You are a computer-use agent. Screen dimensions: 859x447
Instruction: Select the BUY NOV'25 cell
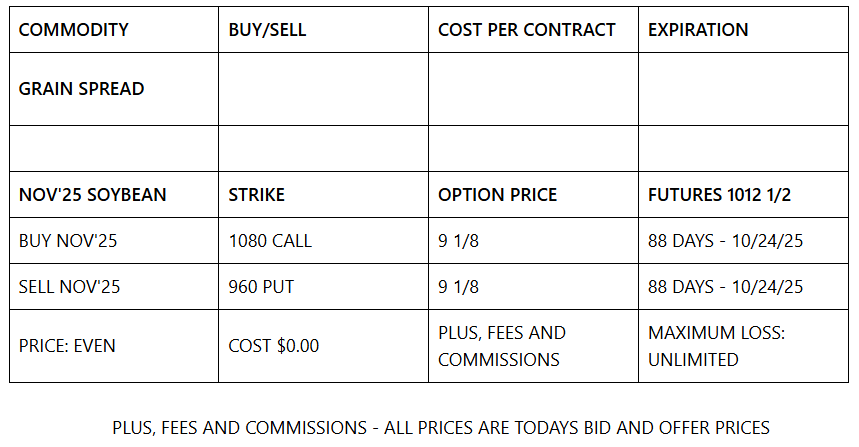tap(114, 240)
